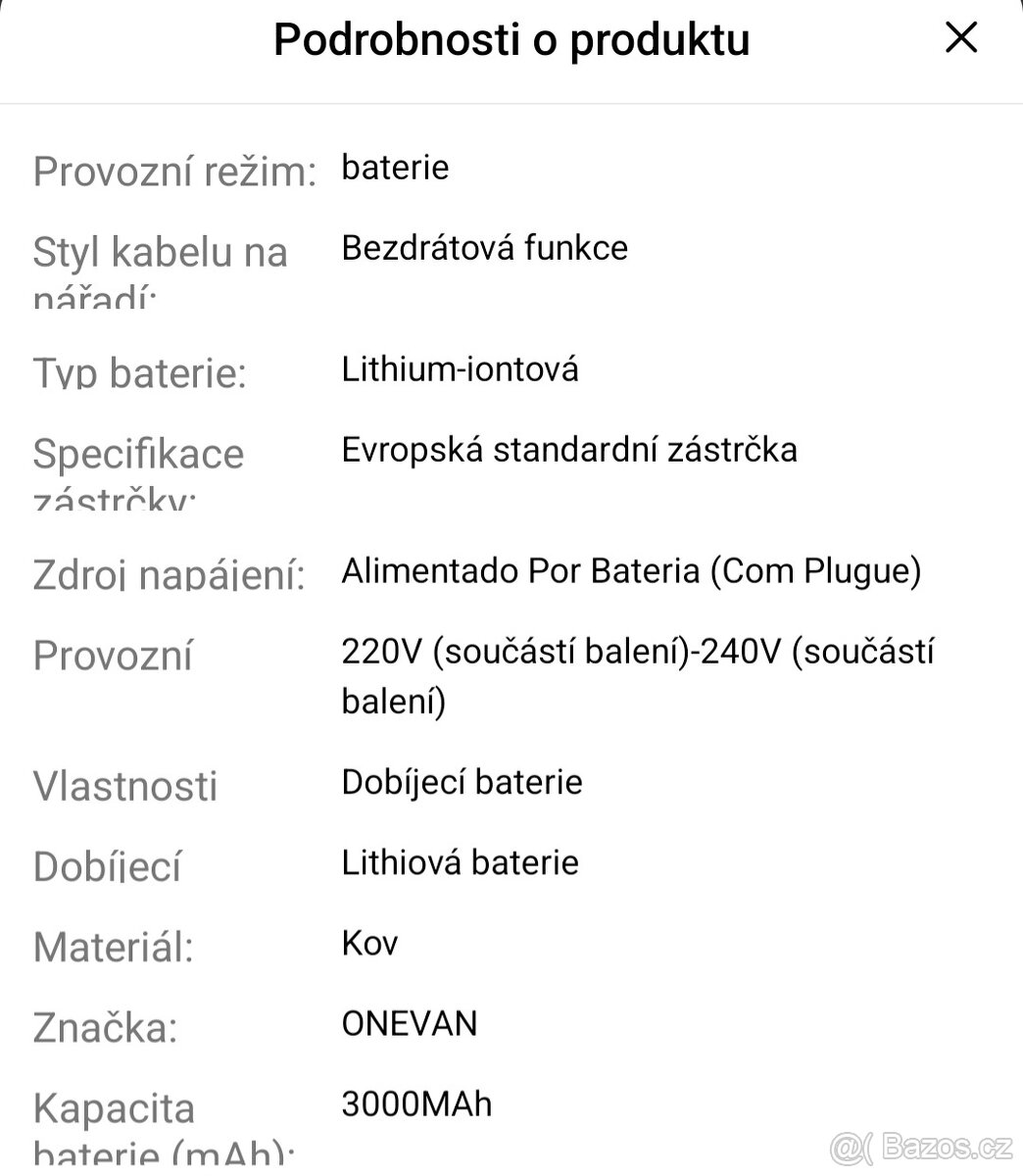Click the Provozní režim label
The width and height of the screenshot is (1023, 1176).
coord(174,171)
